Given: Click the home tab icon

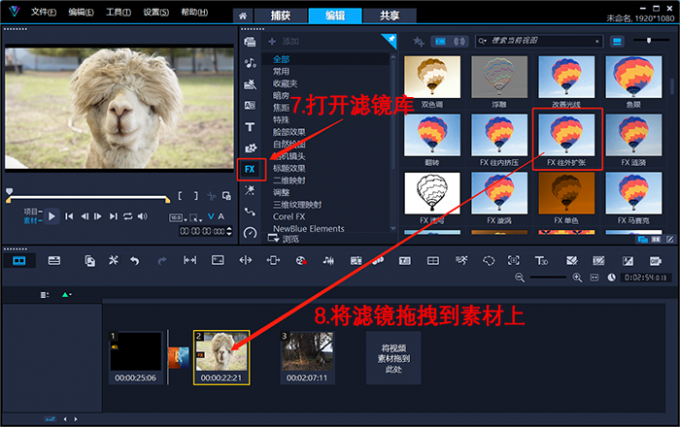Looking at the screenshot, I should [x=243, y=16].
